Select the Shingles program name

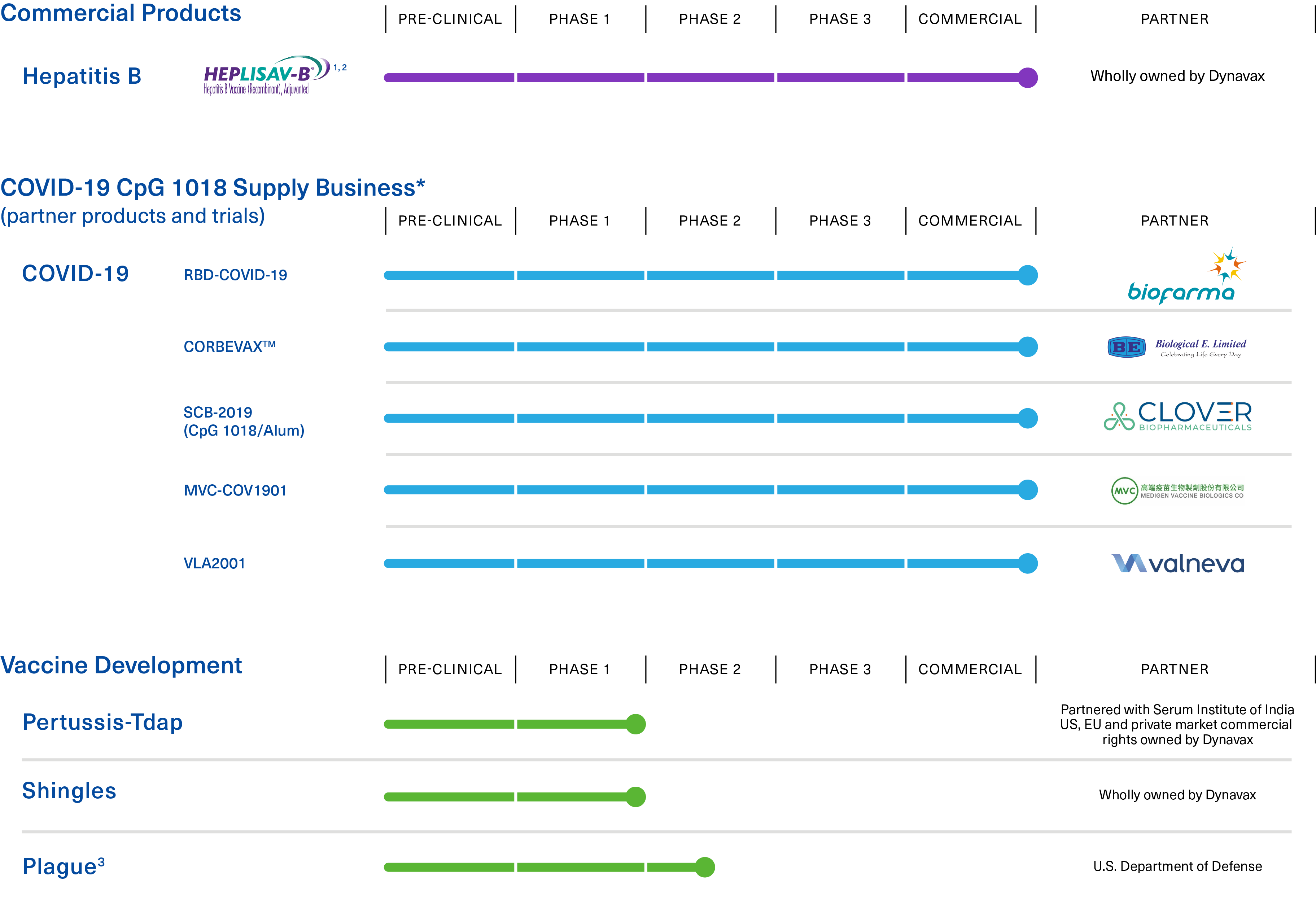click(x=69, y=791)
